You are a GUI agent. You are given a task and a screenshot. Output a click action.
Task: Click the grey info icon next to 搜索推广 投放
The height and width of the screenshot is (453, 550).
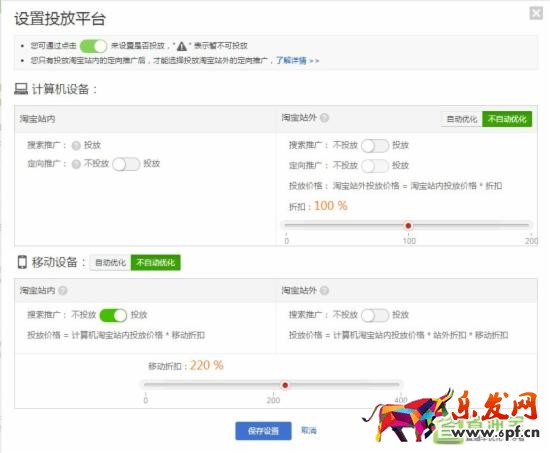click(76, 145)
